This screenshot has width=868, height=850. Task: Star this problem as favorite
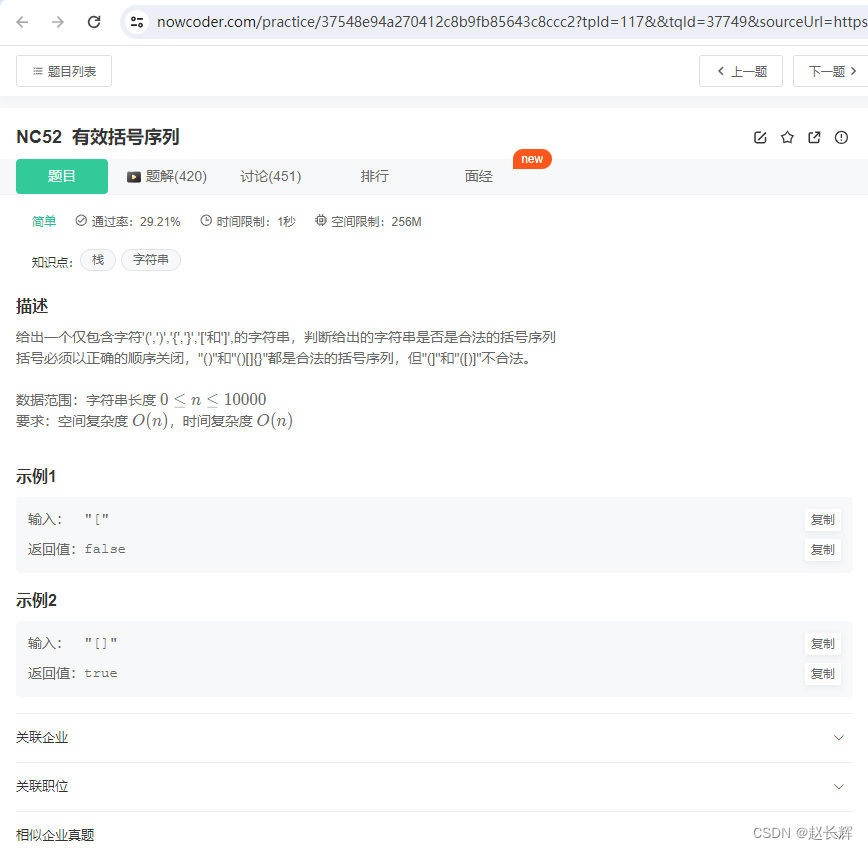(787, 137)
